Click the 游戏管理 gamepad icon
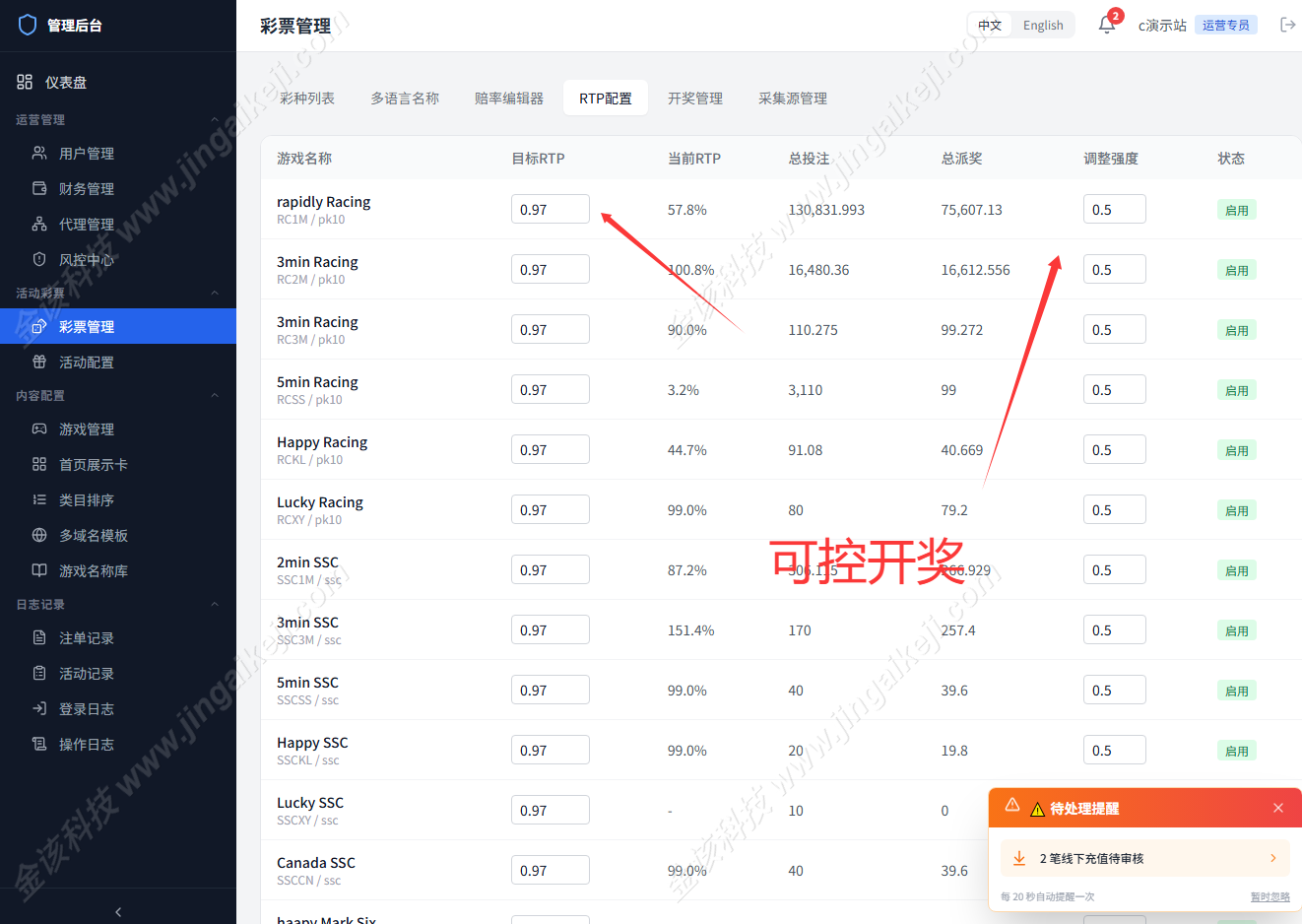This screenshot has height=924, width=1302. click(39, 429)
